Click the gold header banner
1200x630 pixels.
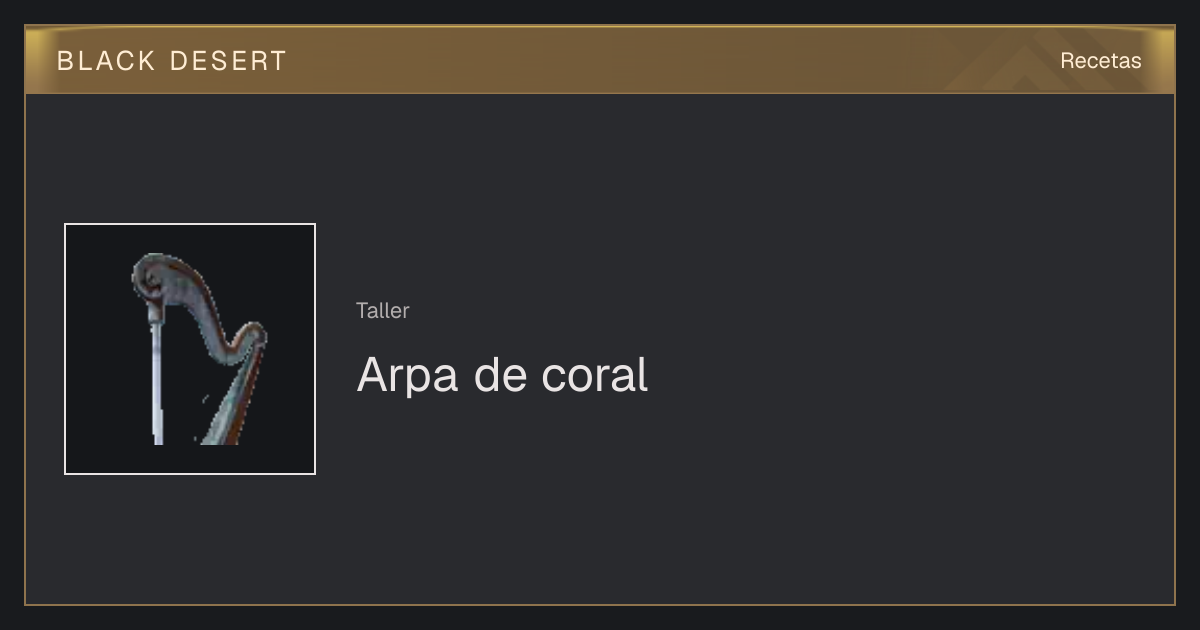[x=600, y=60]
